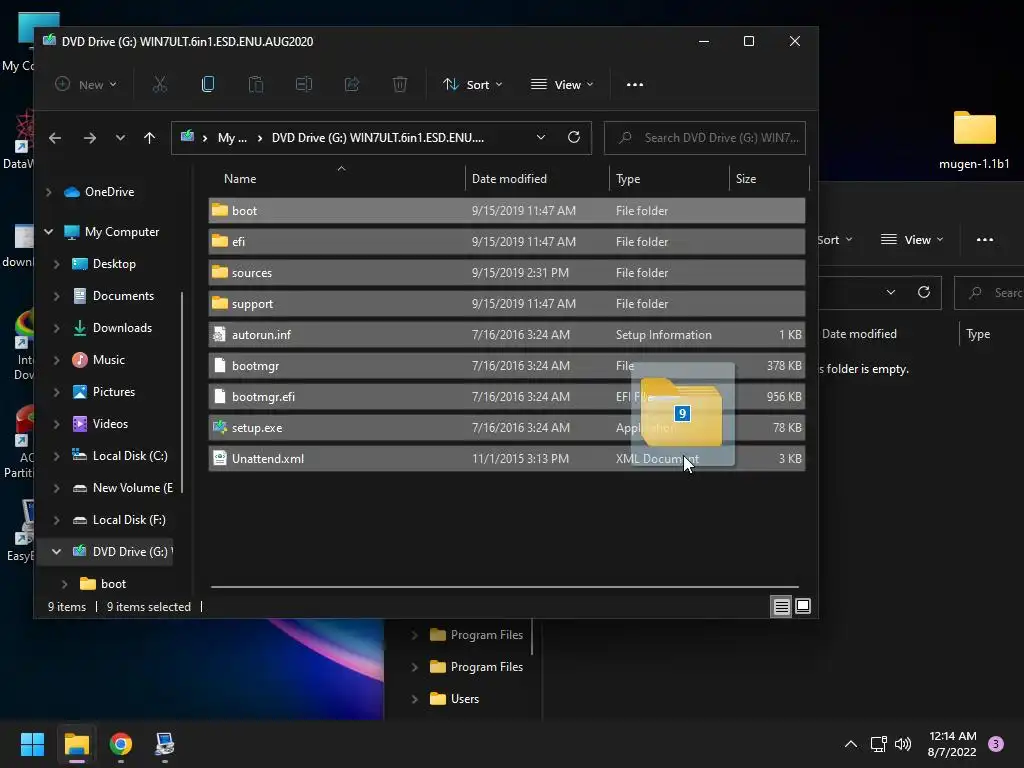This screenshot has height=768, width=1024.
Task: Open Windows Start menu
Action: coord(32,744)
